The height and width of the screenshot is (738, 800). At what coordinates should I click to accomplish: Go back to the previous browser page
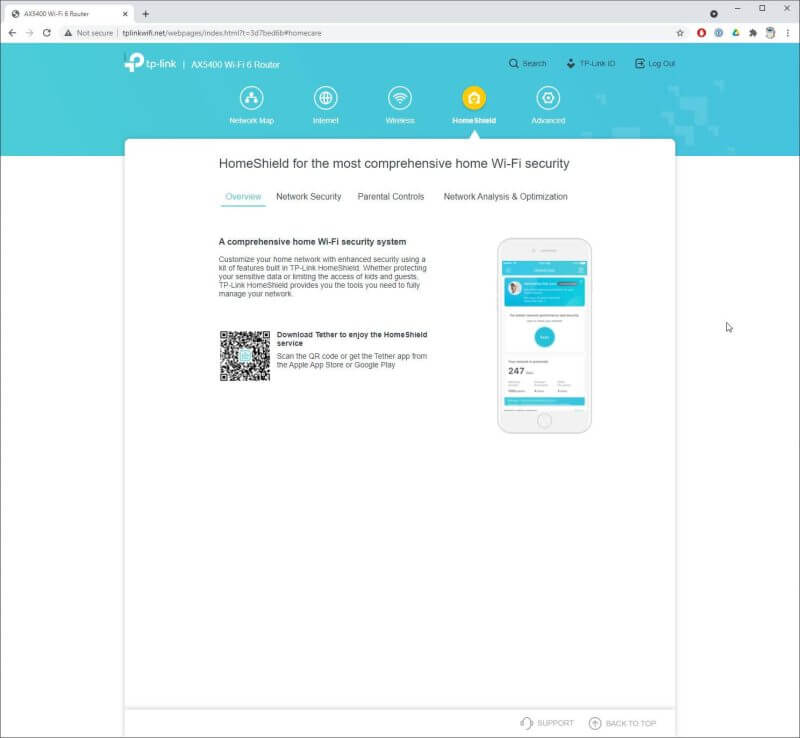coord(13,33)
